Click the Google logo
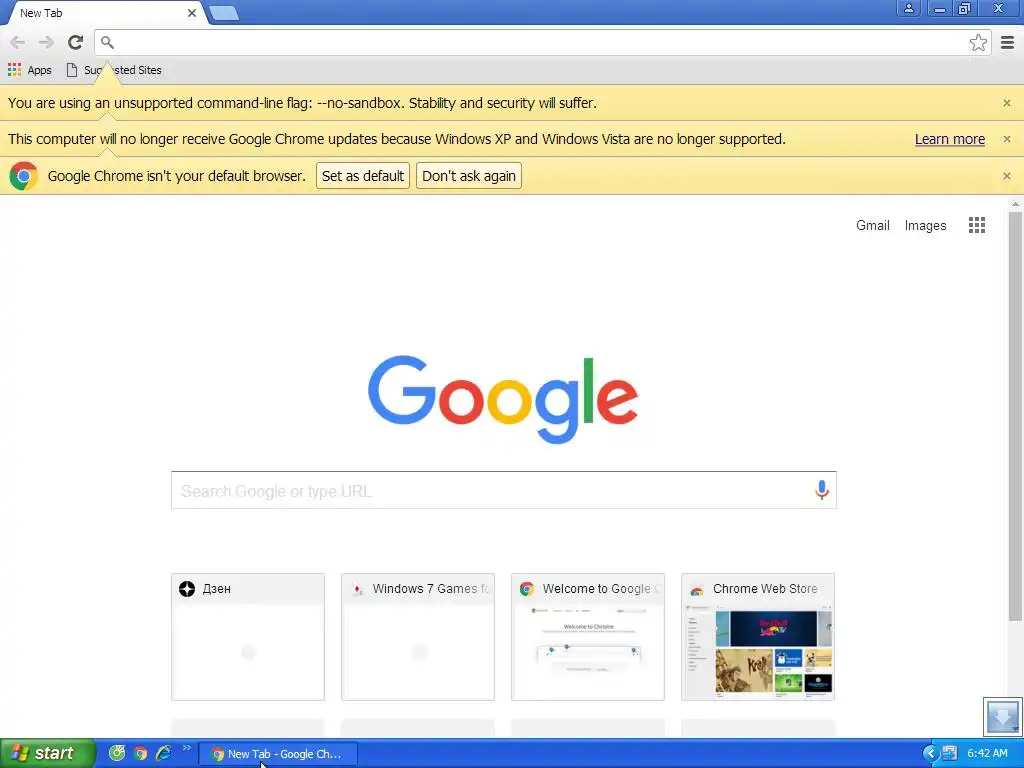The height and width of the screenshot is (768, 1024). 502,399
